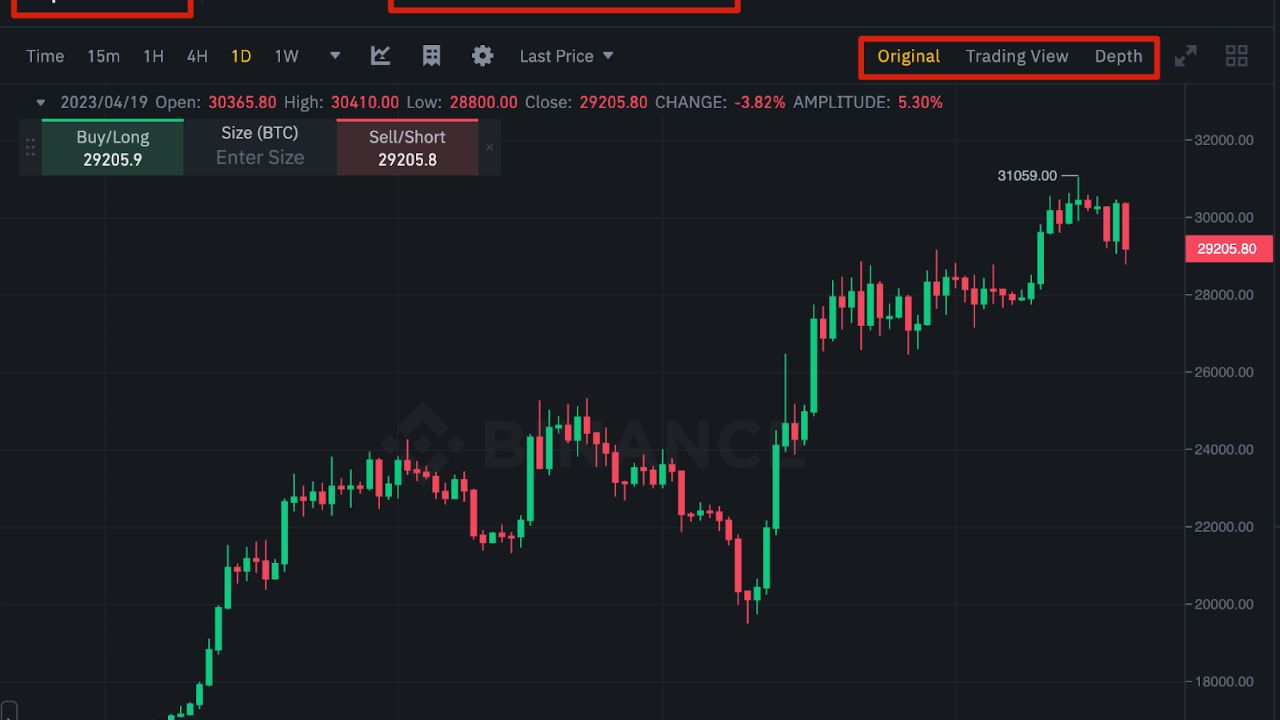Click the Buy/Long button

pos(112,146)
